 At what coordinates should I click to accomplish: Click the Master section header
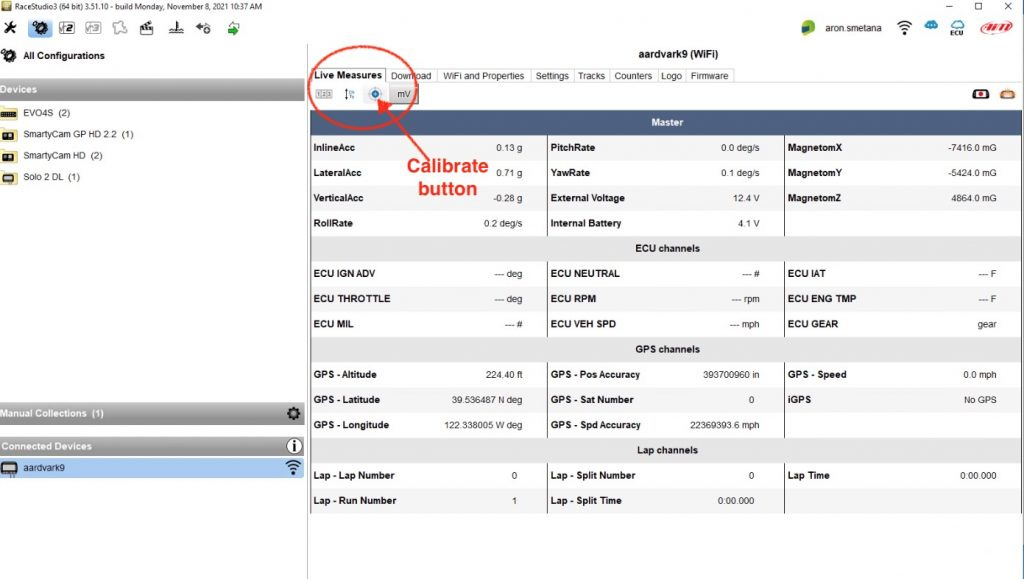(x=666, y=122)
